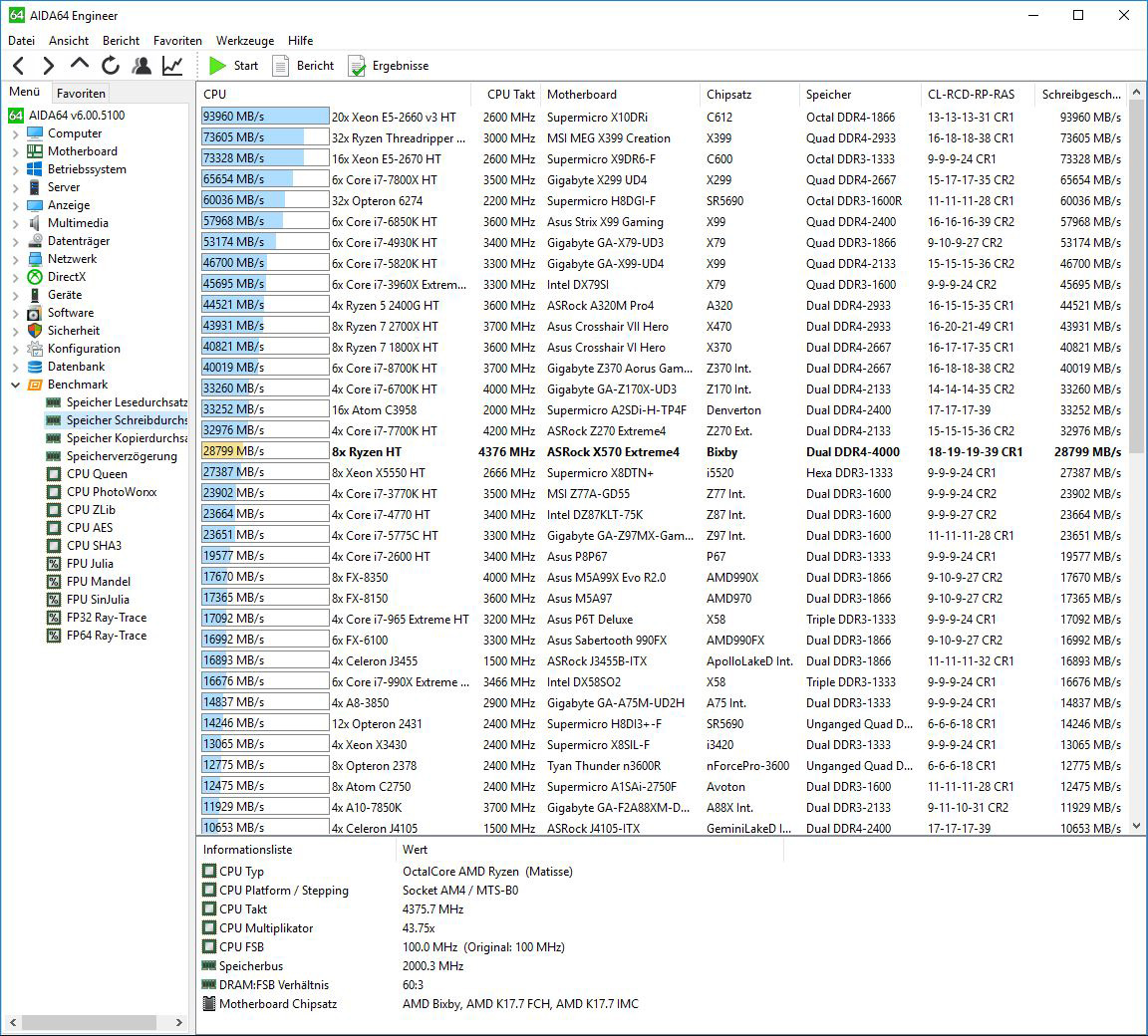
Task: Click the Geräte device icon
Action: (35, 295)
